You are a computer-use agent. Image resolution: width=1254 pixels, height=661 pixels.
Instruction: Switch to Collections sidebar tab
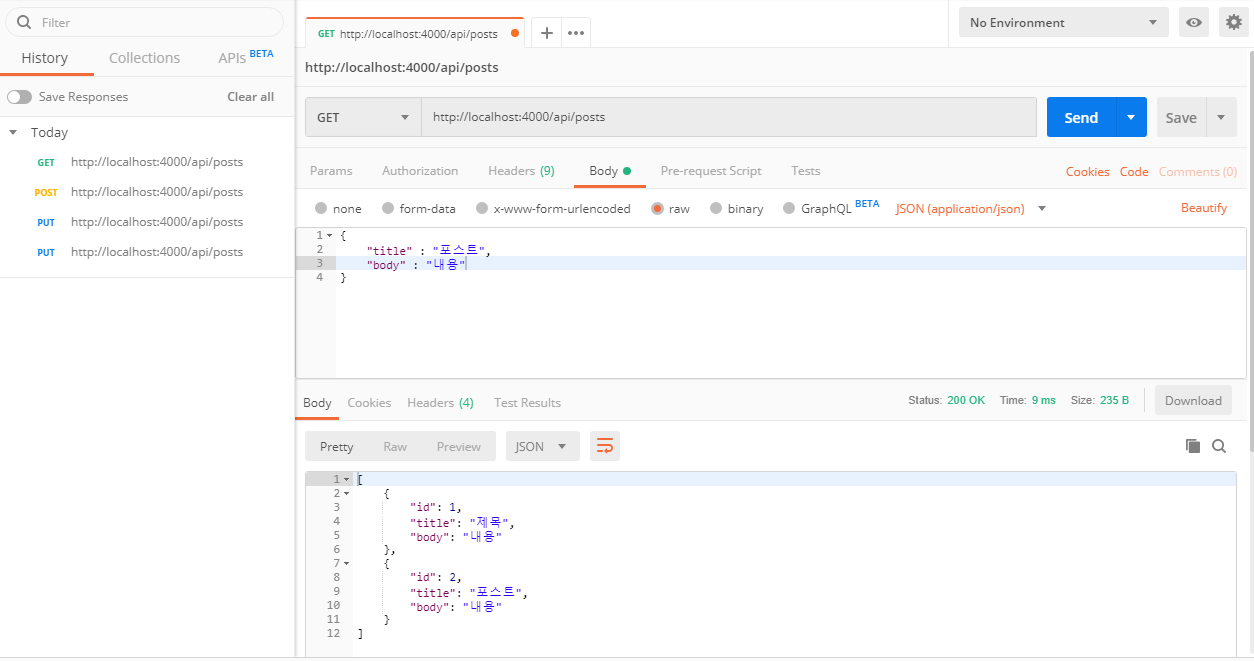pos(144,58)
